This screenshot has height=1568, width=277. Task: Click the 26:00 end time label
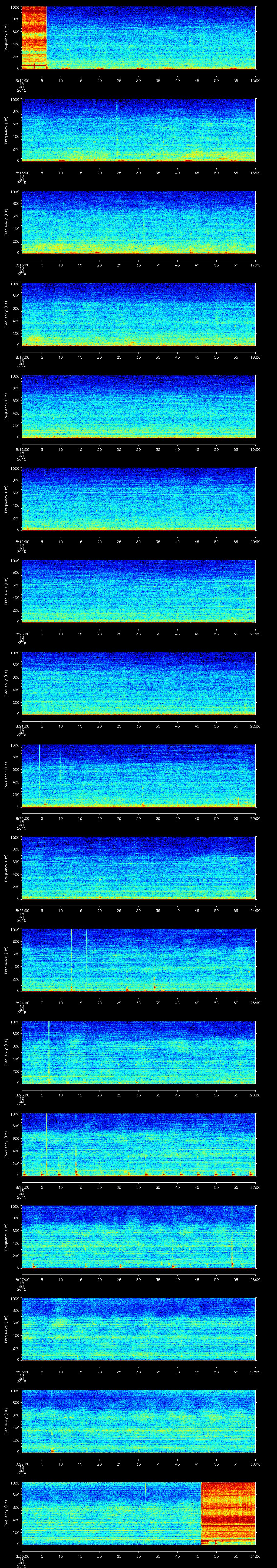click(x=255, y=1095)
